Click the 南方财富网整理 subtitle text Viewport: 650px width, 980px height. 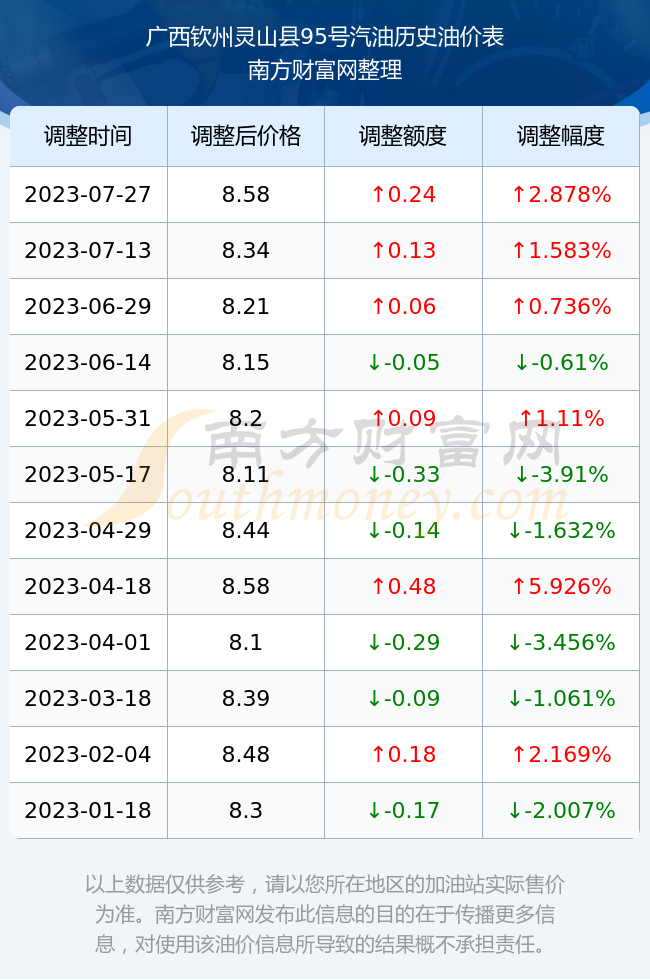(x=325, y=69)
